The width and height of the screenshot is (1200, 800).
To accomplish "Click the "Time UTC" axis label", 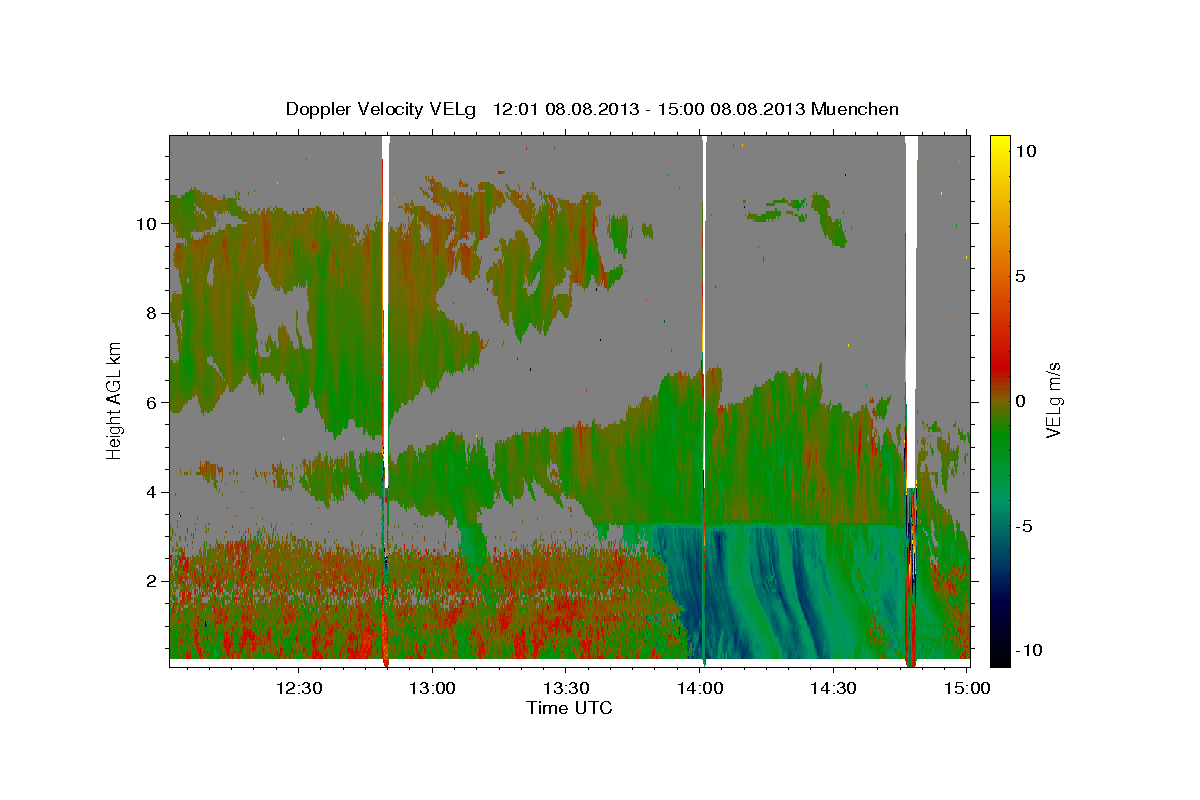I will click(569, 708).
